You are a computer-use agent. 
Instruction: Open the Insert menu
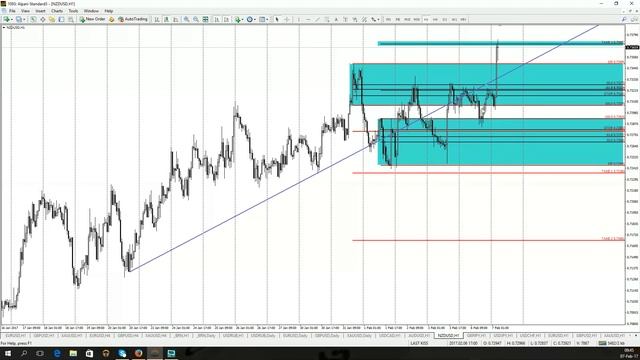40,11
